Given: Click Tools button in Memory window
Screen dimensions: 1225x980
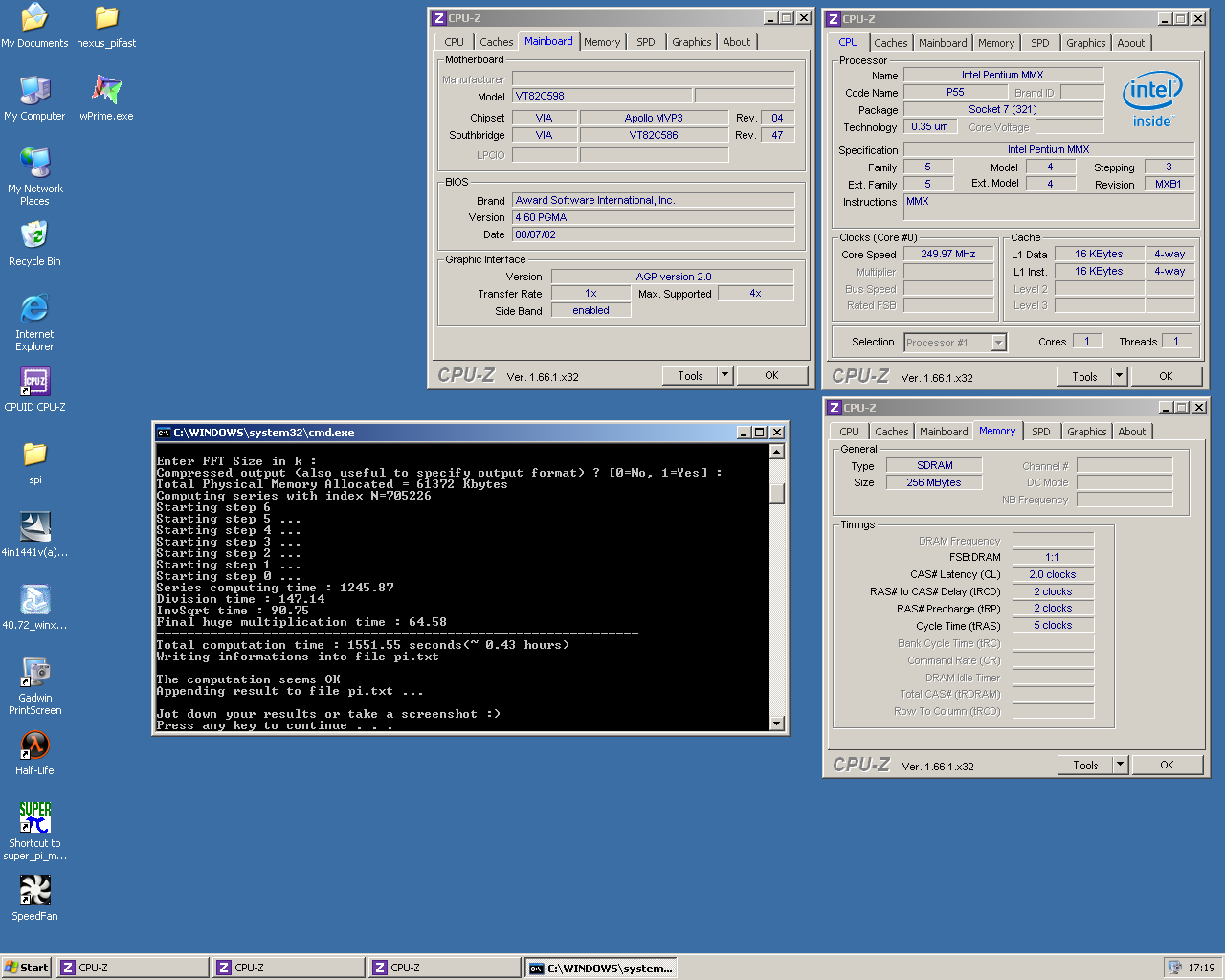Looking at the screenshot, I should (x=1085, y=766).
